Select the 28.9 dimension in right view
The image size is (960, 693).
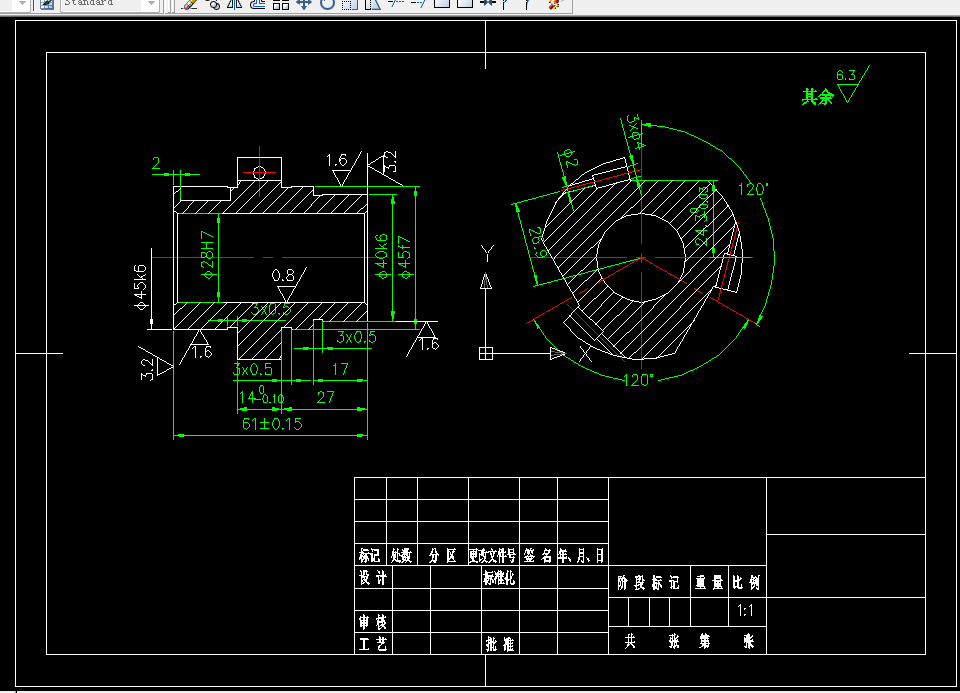point(537,242)
